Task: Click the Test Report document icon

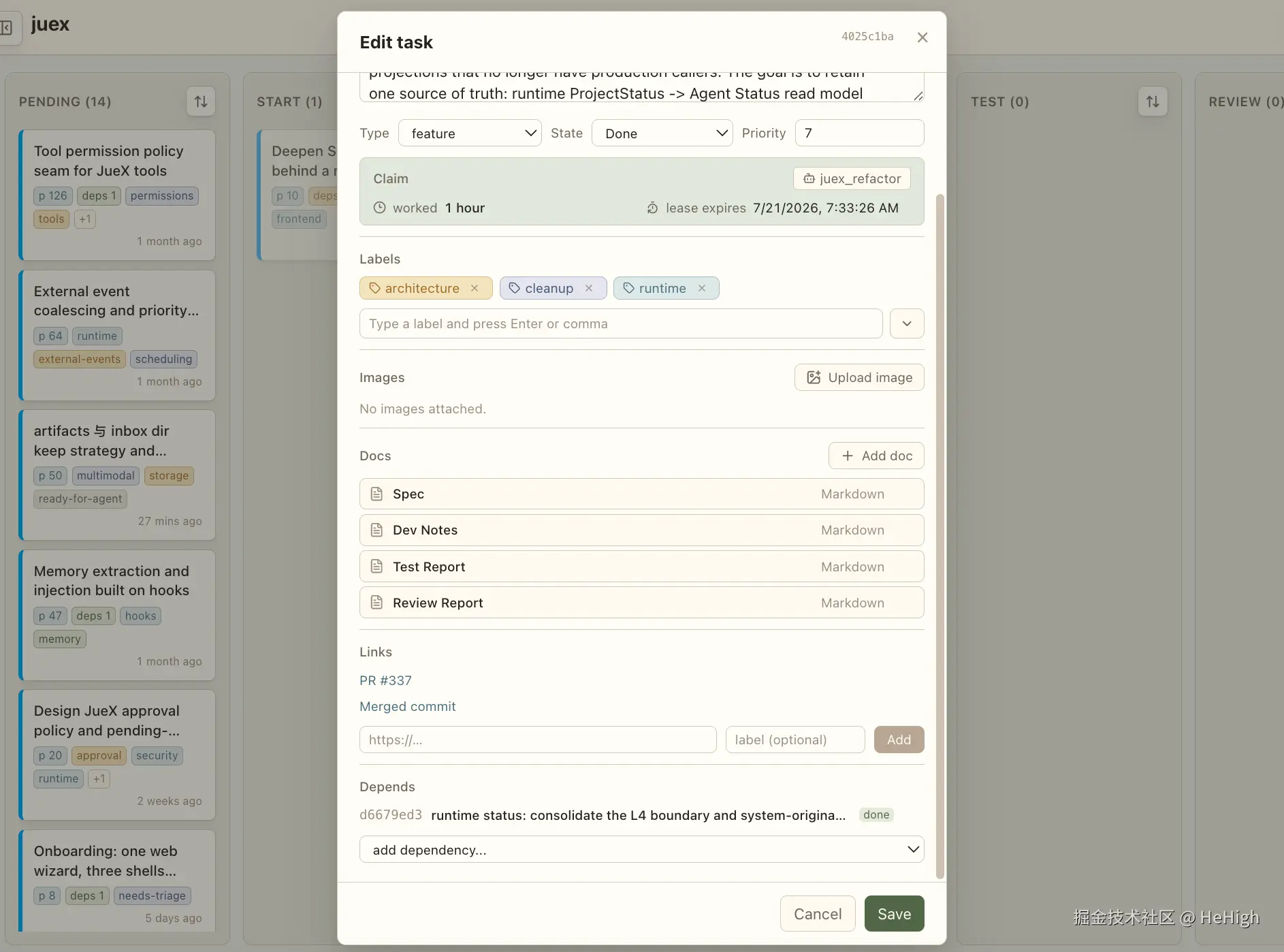Action: click(x=376, y=567)
